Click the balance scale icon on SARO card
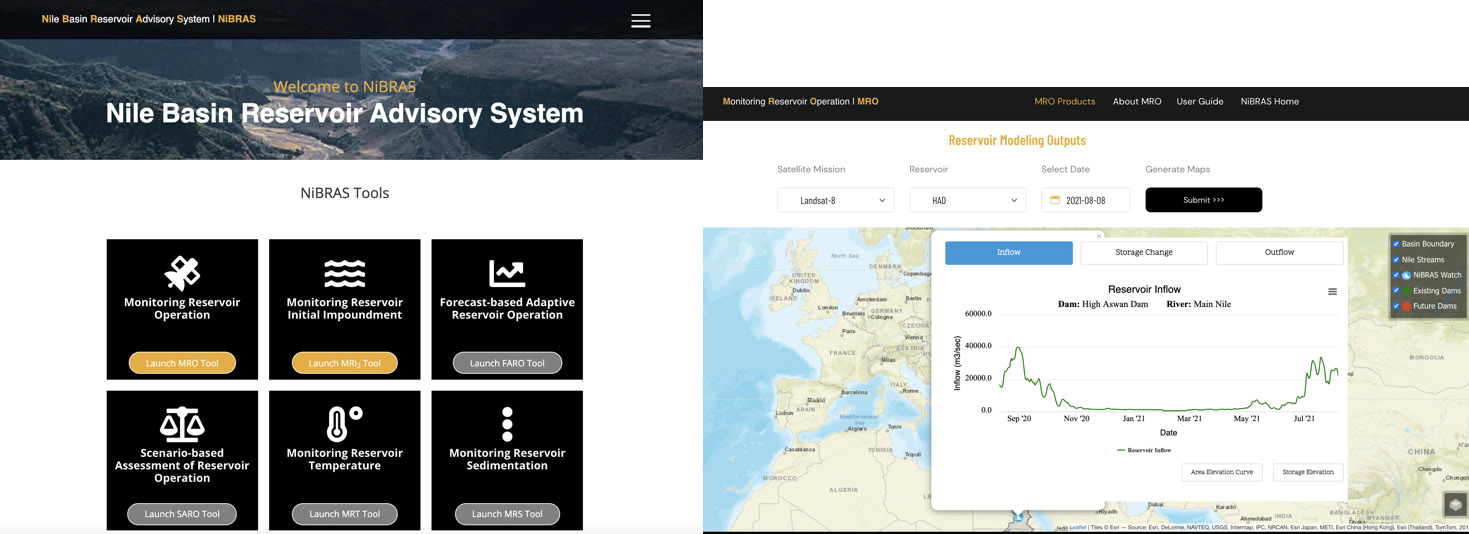This screenshot has width=1469, height=534. (182, 425)
